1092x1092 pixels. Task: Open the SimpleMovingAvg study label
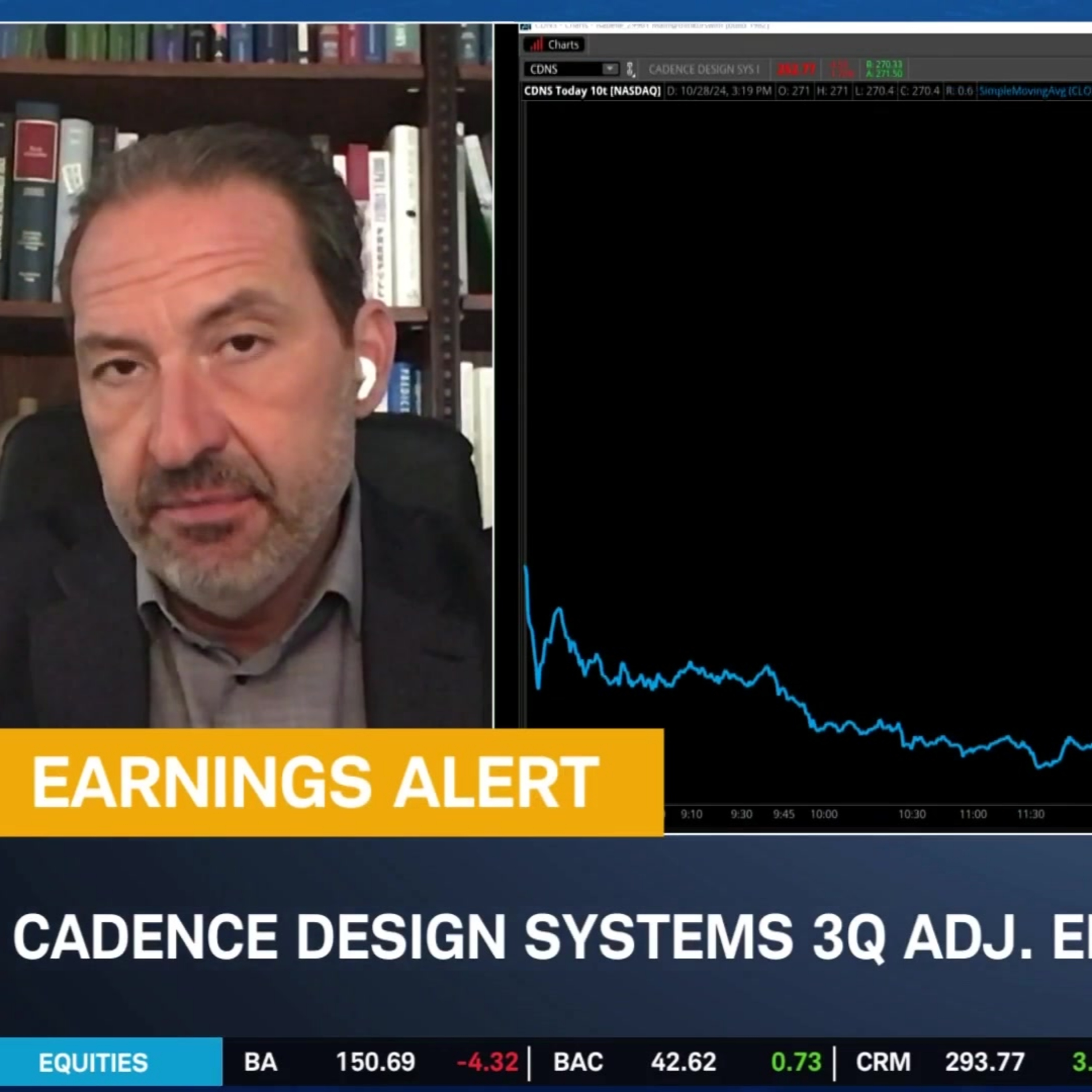point(1035,91)
